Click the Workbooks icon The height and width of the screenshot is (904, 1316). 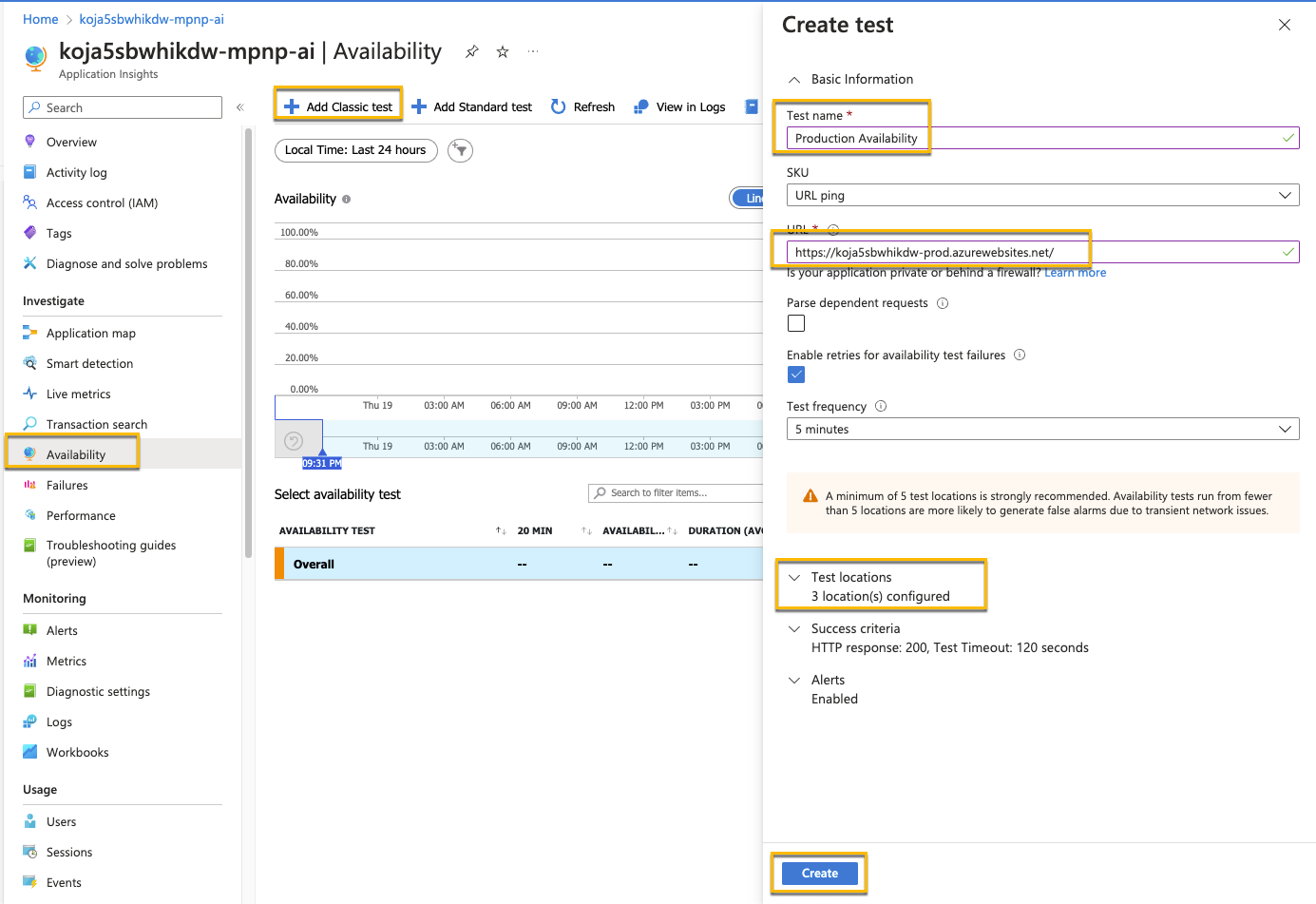coord(30,752)
